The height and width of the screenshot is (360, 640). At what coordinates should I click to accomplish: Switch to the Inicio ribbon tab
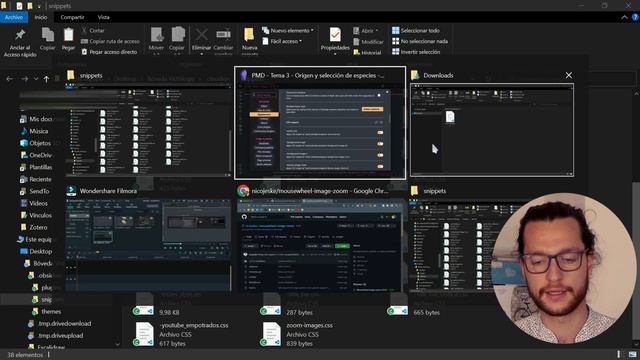coord(41,17)
